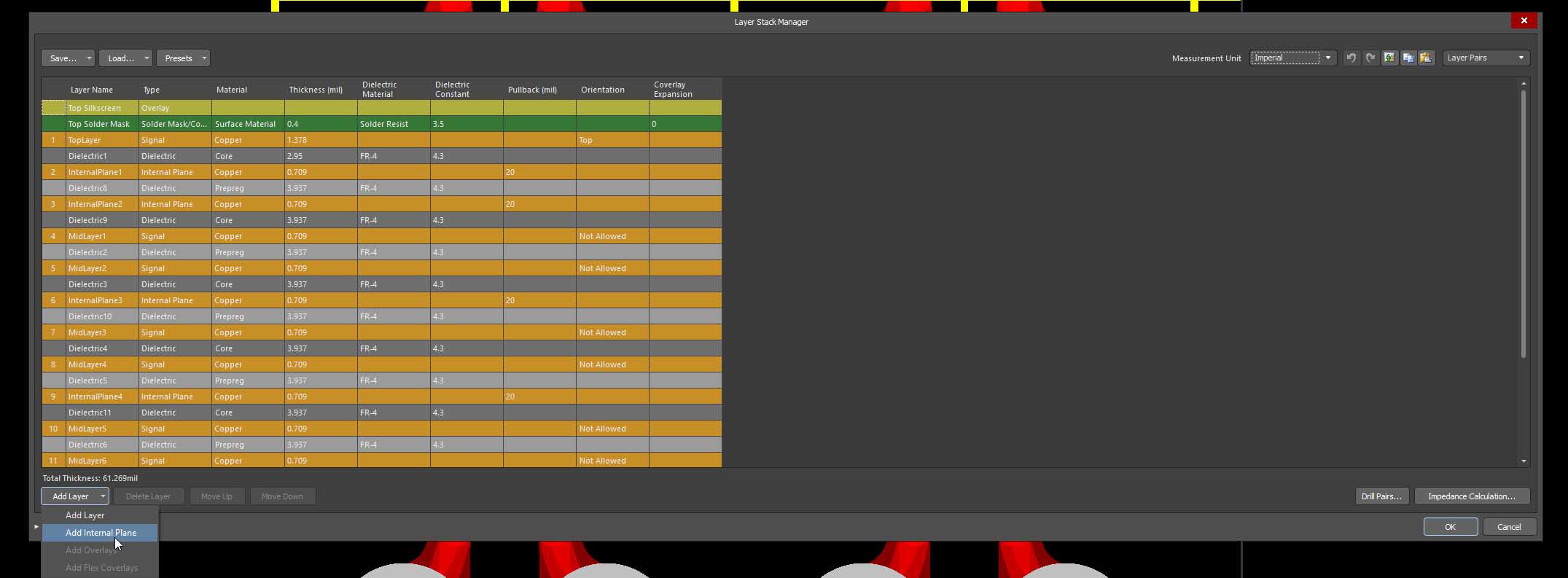This screenshot has height=578, width=1568.
Task: Click the redo arrow icon
Action: click(1370, 58)
